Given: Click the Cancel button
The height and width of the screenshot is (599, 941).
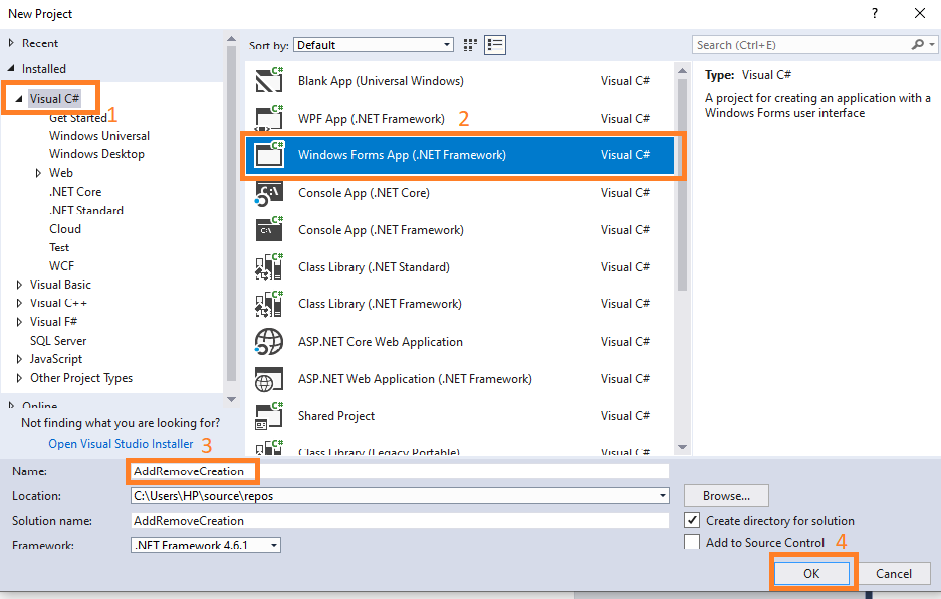Looking at the screenshot, I should [x=894, y=573].
